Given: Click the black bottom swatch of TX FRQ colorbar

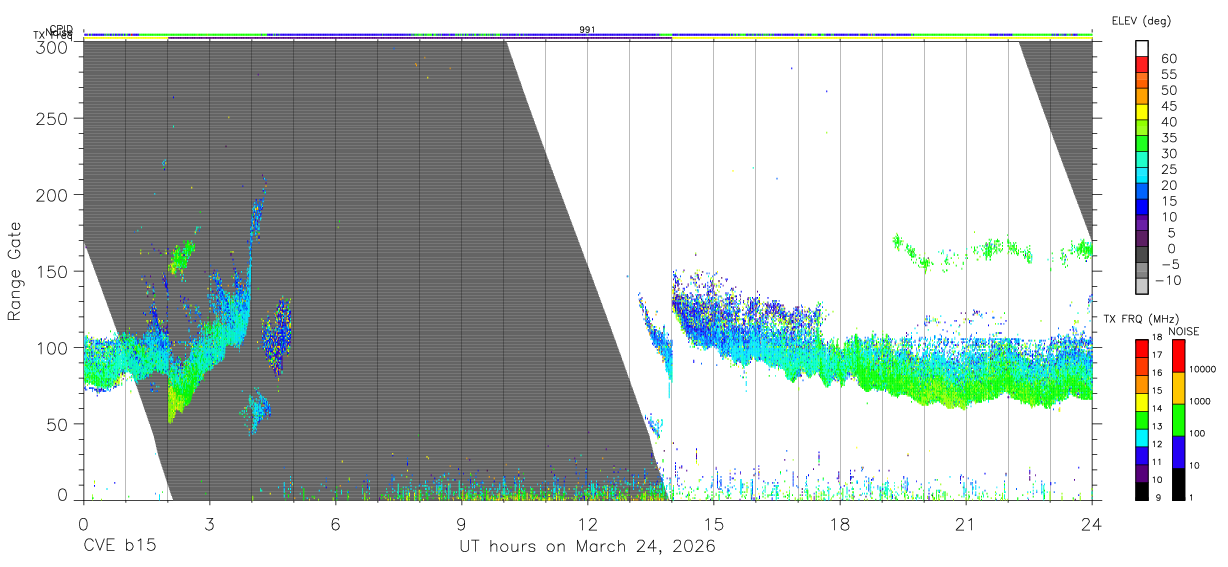Looking at the screenshot, I should point(1141,489).
